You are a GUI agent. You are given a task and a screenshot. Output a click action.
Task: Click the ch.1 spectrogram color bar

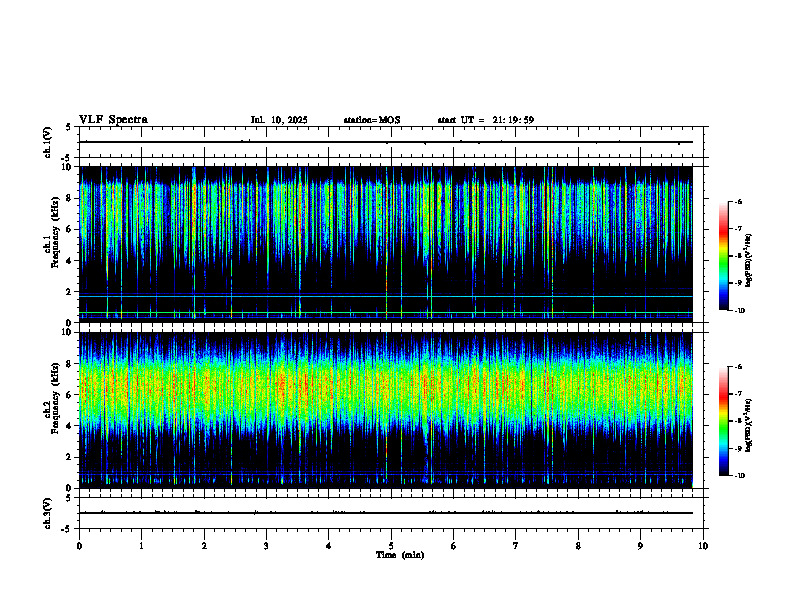[x=724, y=256]
